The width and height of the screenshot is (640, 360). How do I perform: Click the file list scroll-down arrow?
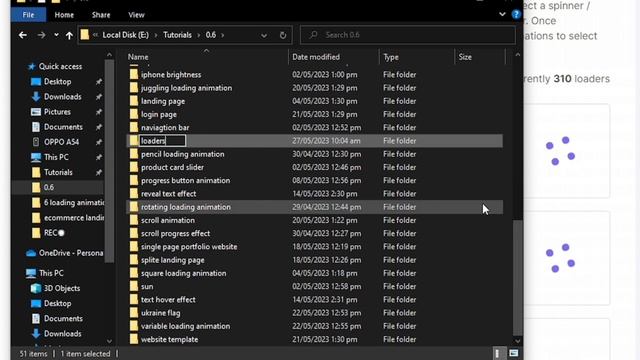518,341
